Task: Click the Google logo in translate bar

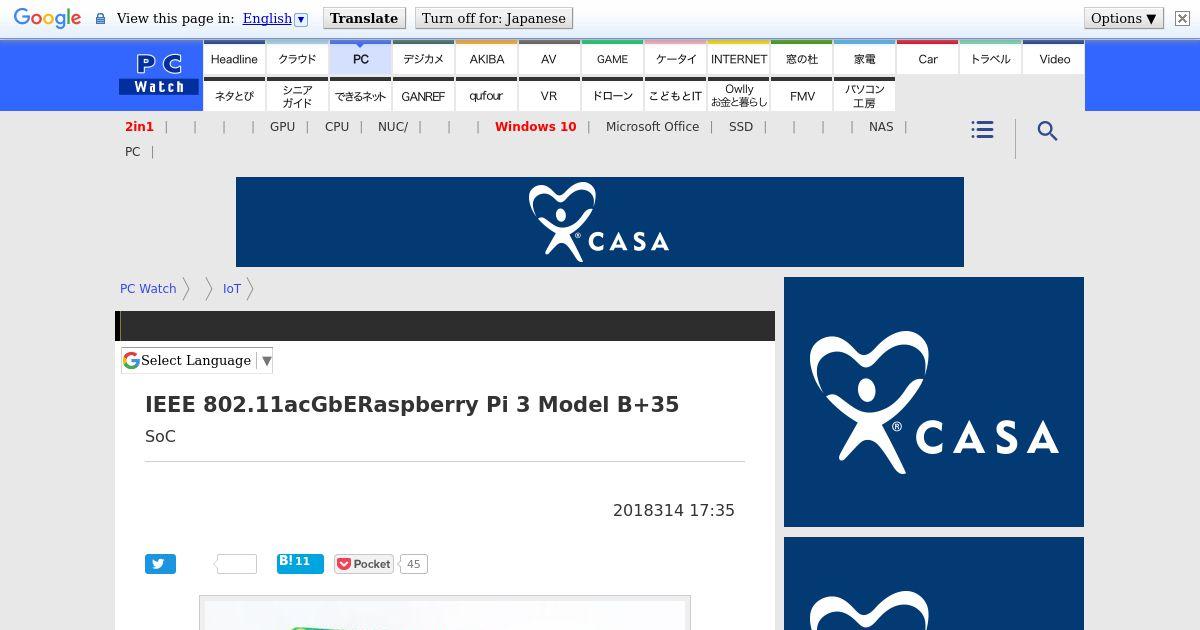Action: click(47, 18)
